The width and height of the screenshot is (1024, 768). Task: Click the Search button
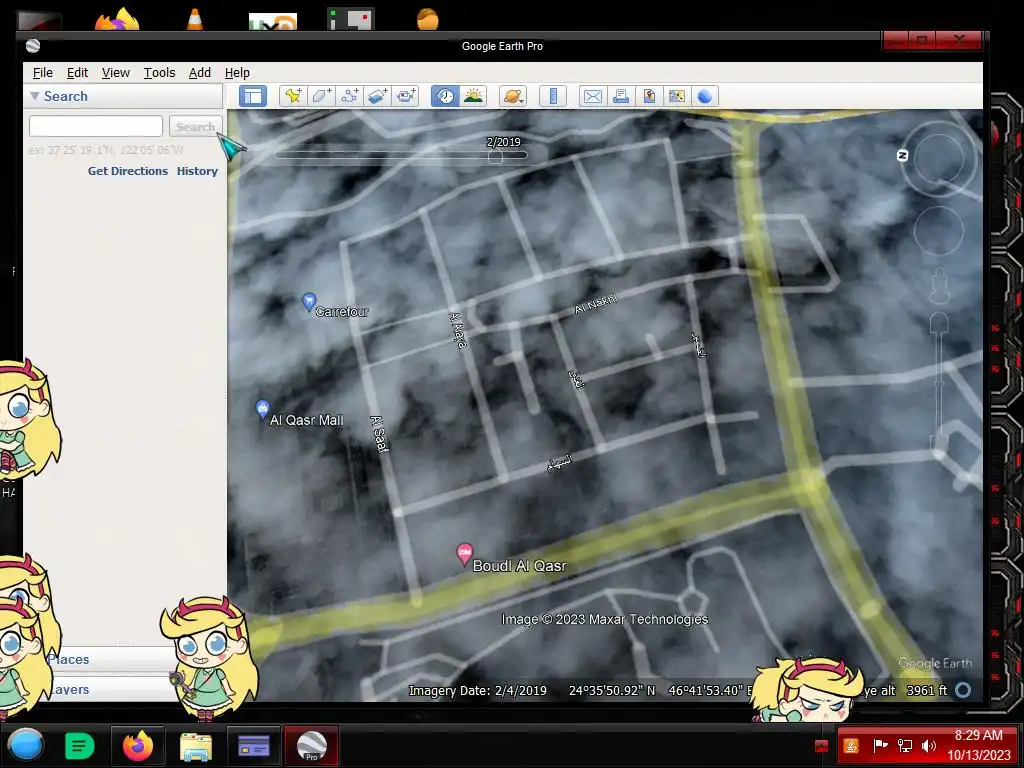pos(195,126)
